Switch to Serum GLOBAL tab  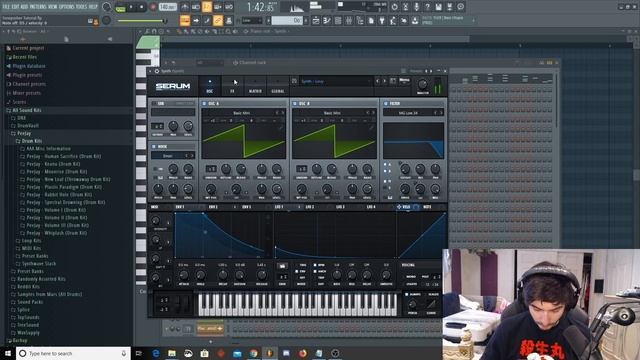coord(278,86)
